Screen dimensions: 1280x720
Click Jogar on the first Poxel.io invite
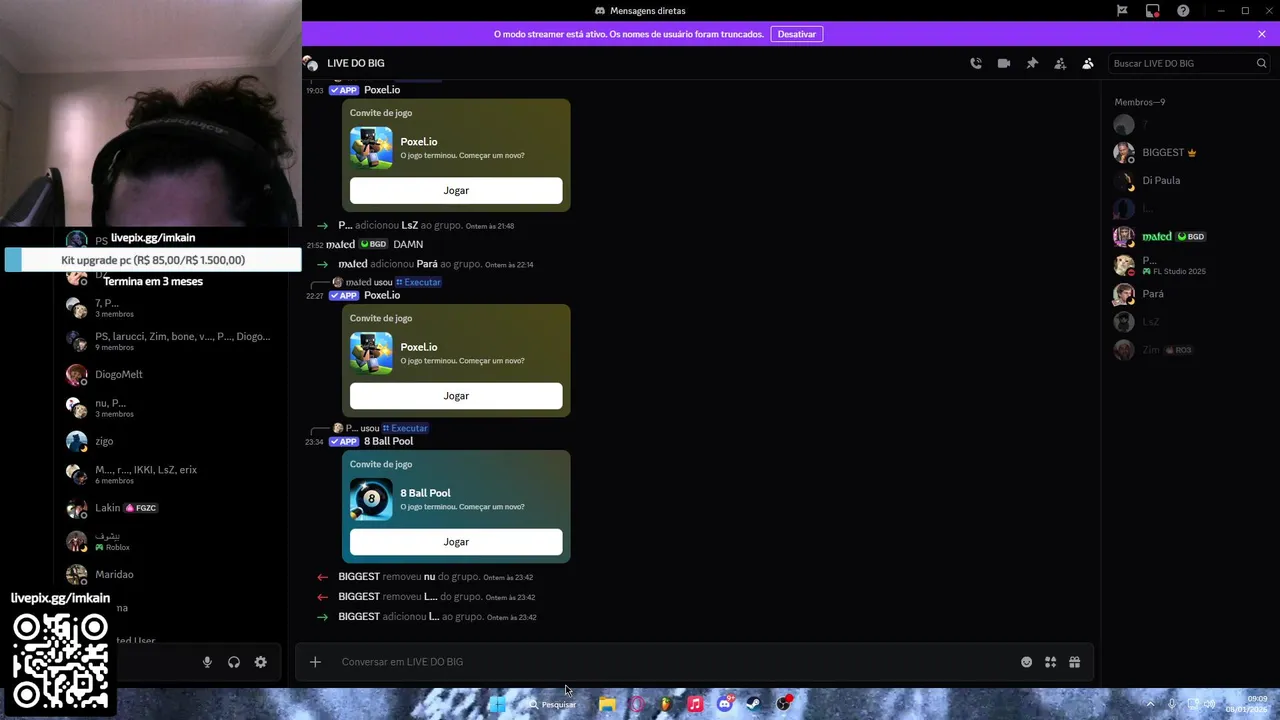[x=456, y=190]
